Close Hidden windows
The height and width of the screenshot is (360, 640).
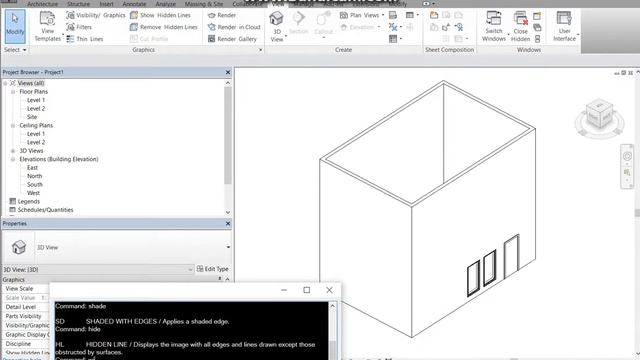pos(520,27)
